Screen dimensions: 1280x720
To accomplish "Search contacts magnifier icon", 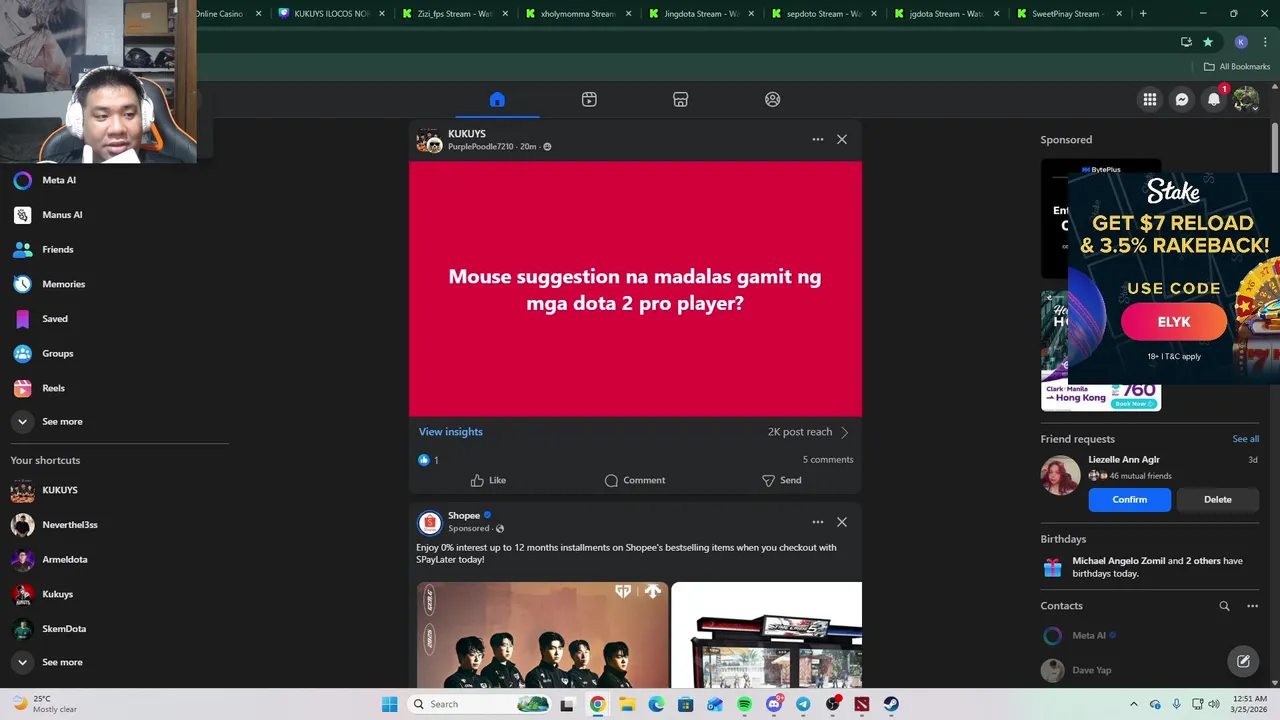I will coord(1224,606).
